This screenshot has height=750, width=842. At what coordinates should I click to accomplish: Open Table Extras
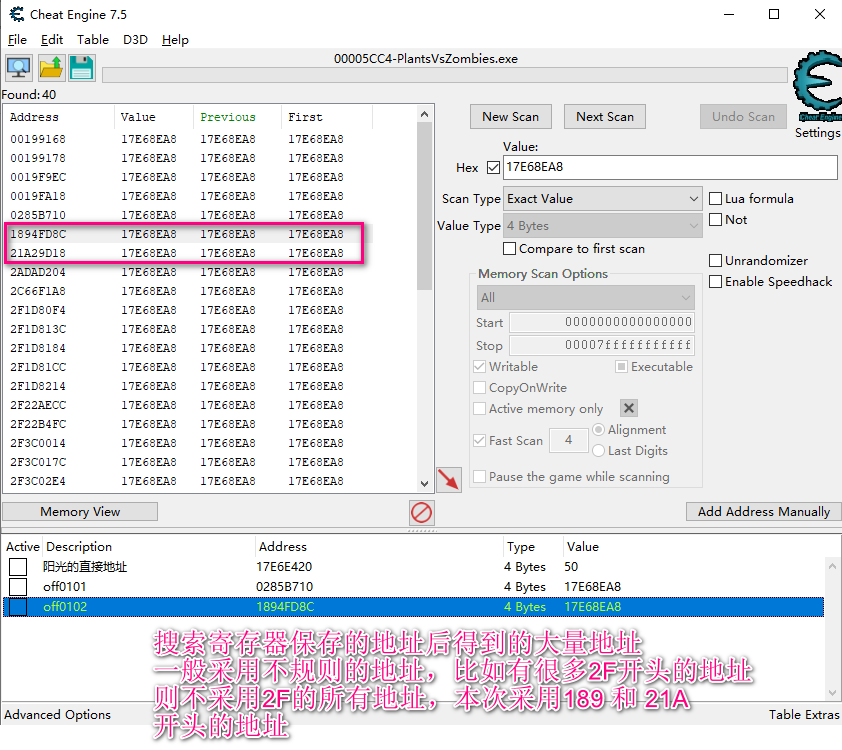pos(804,715)
